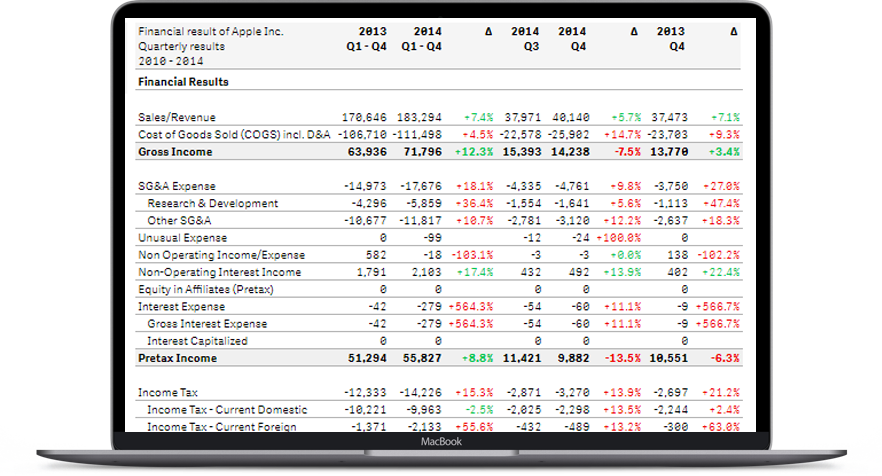Select the 2014 Q4 column header
Viewport: 882px width, 476px height.
(572, 39)
